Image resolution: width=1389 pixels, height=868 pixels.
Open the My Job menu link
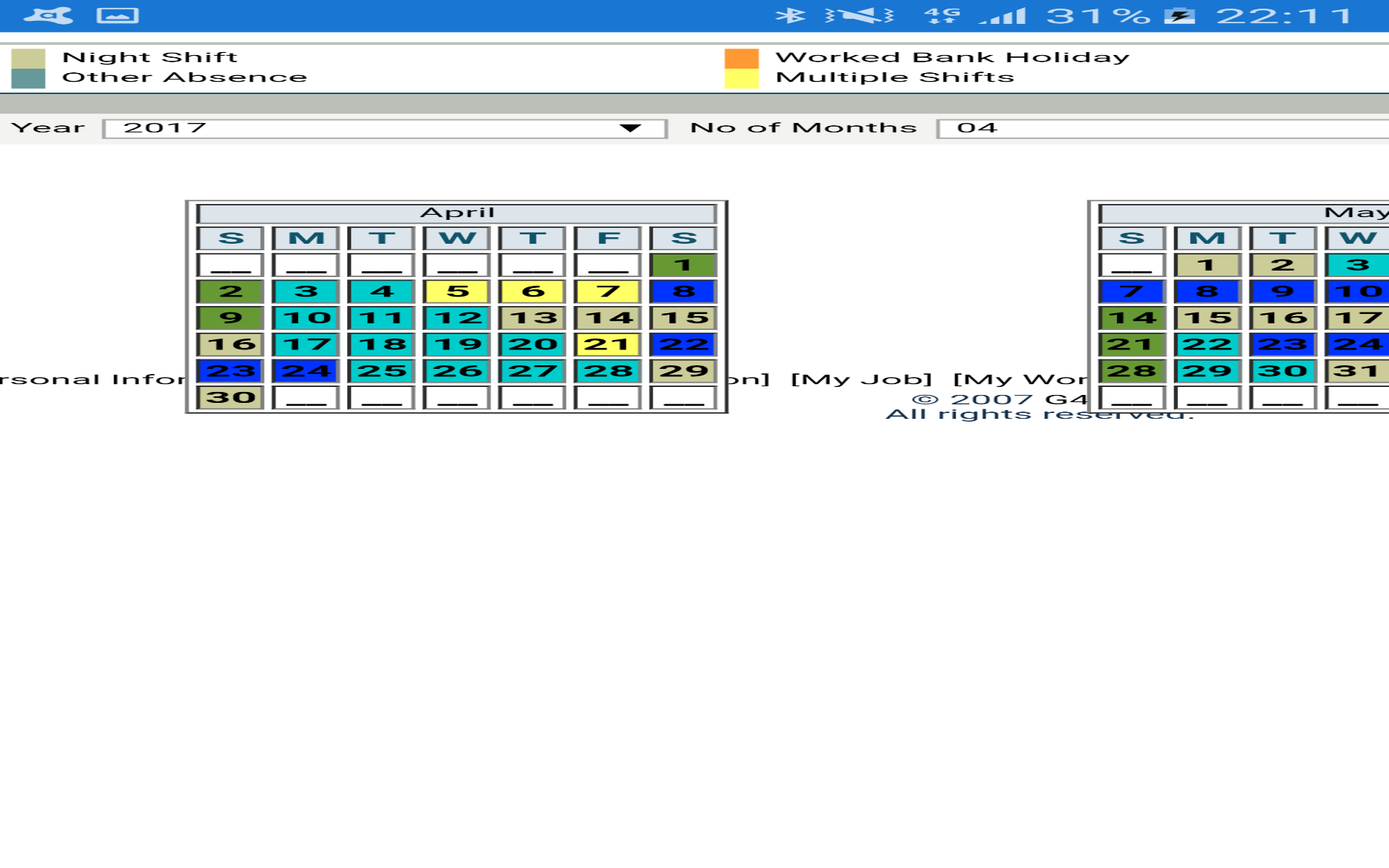click(x=861, y=379)
